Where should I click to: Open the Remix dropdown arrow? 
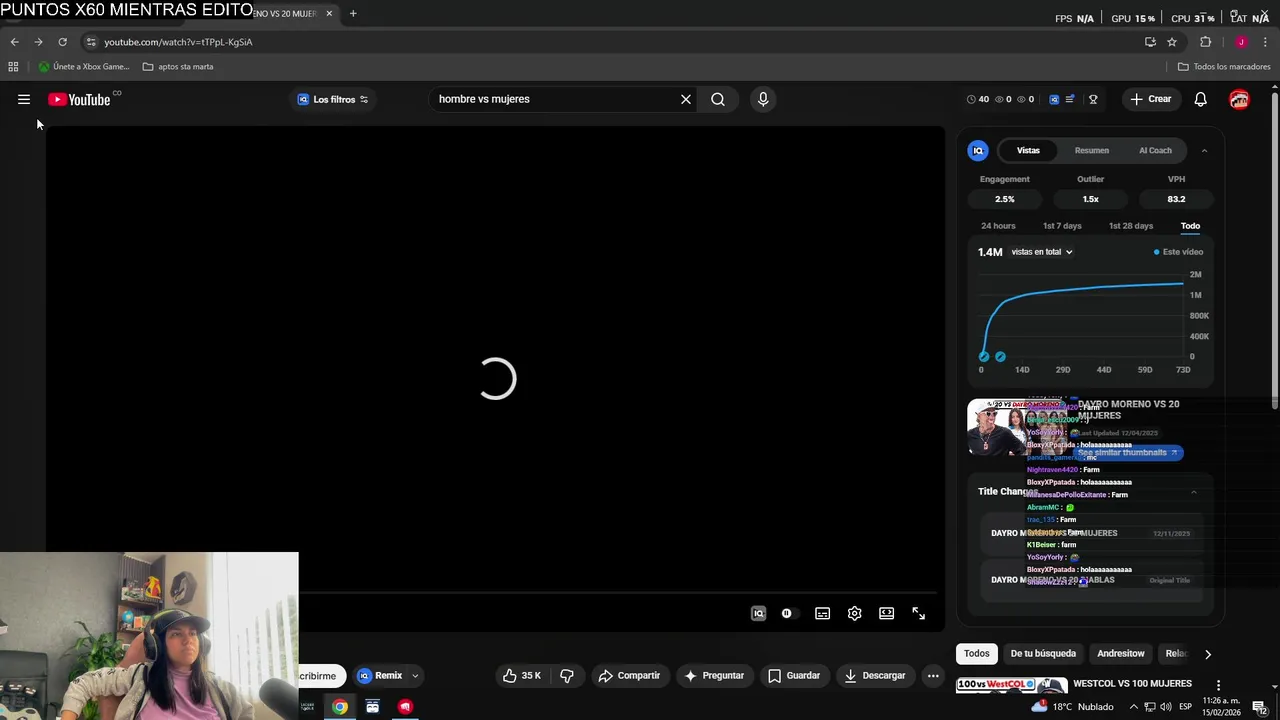415,676
